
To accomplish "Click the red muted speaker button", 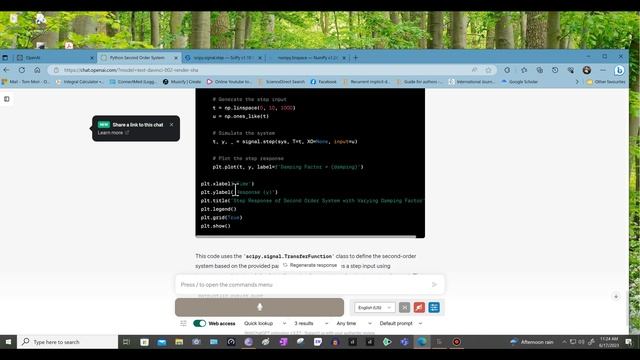I will [x=419, y=307].
